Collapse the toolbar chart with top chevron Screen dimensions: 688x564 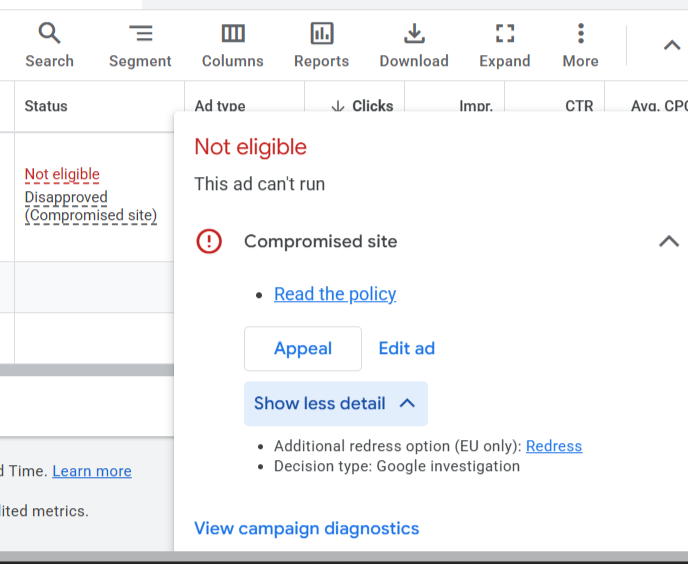pos(672,45)
